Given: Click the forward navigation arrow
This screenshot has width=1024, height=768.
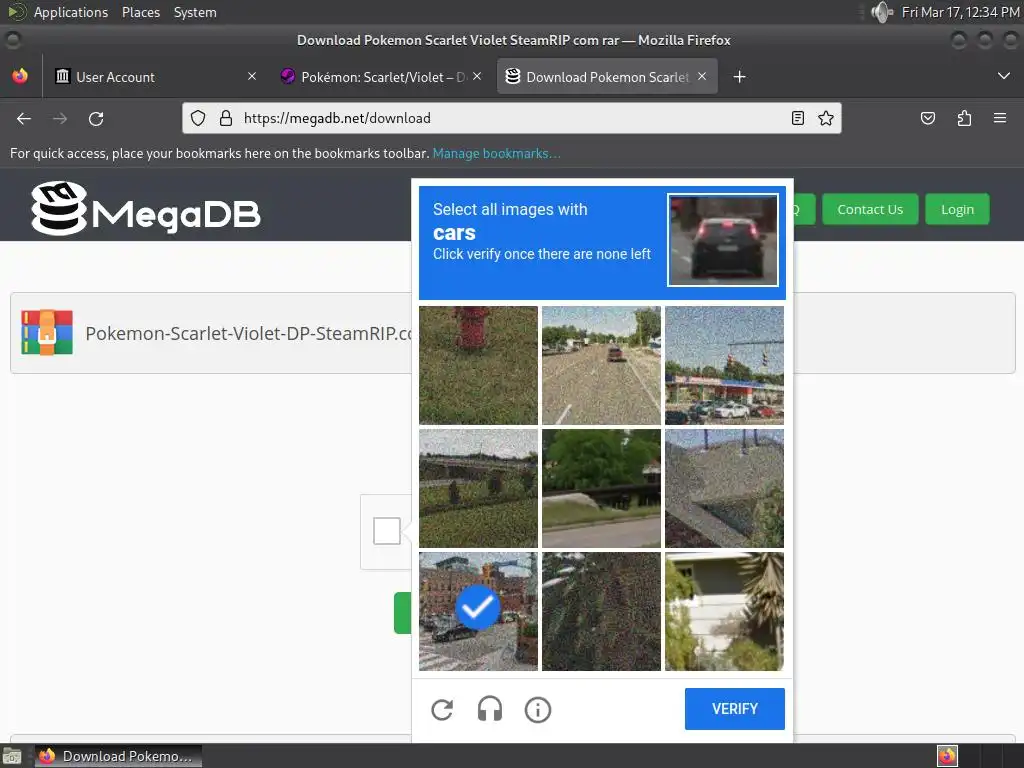Looking at the screenshot, I should (60, 118).
